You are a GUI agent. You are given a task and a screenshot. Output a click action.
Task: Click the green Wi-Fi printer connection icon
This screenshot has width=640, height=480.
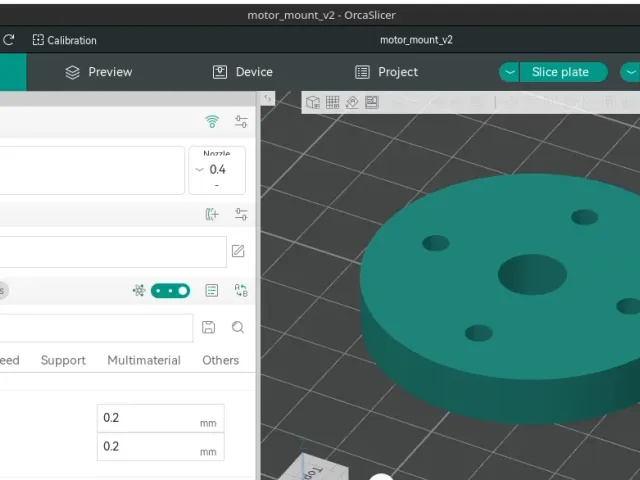(212, 122)
